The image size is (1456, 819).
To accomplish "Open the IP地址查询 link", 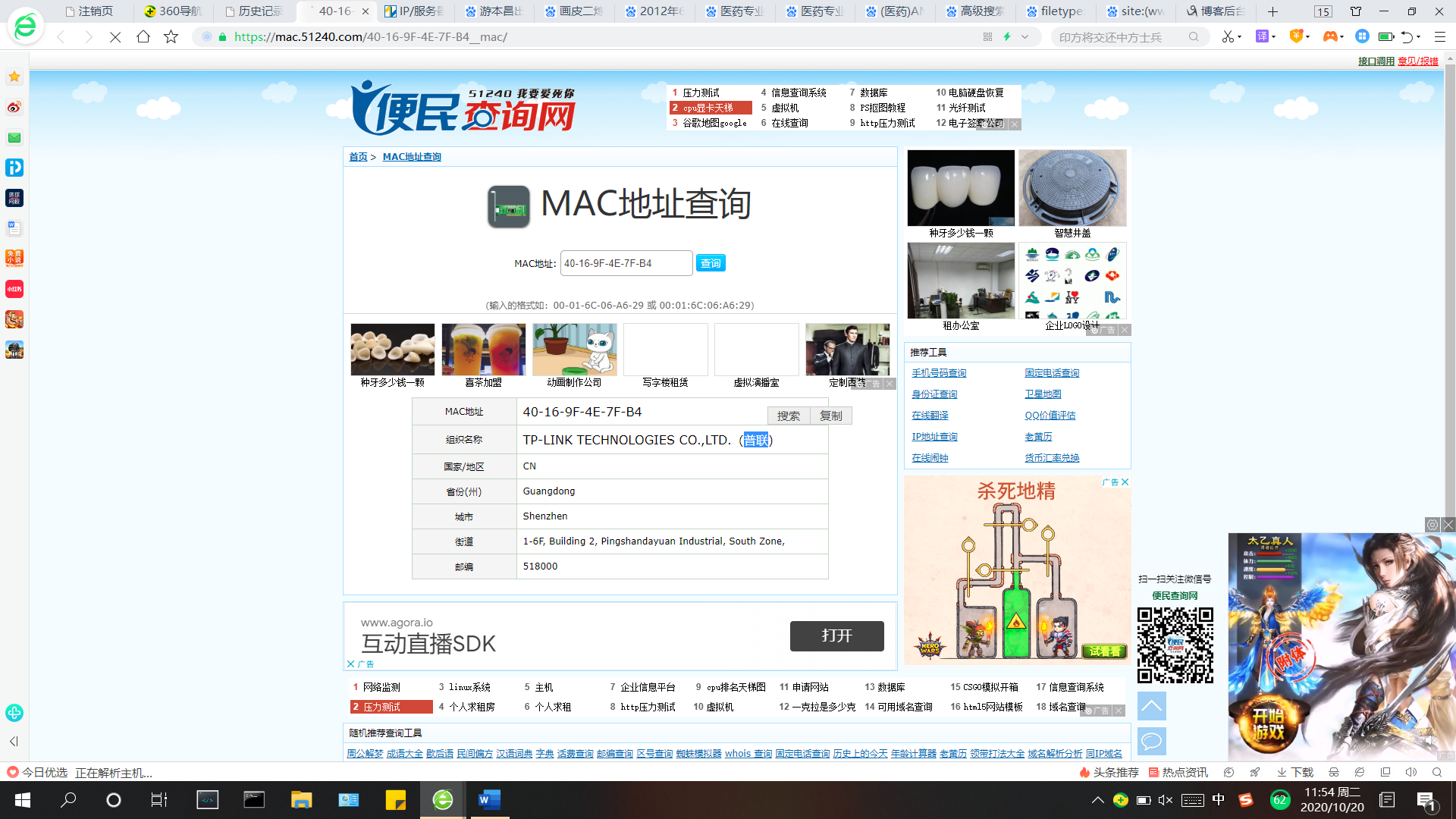I will [x=934, y=437].
